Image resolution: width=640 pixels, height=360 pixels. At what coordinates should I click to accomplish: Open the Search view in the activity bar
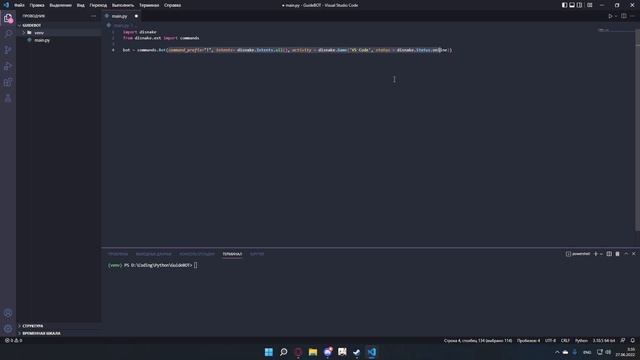(8, 34)
